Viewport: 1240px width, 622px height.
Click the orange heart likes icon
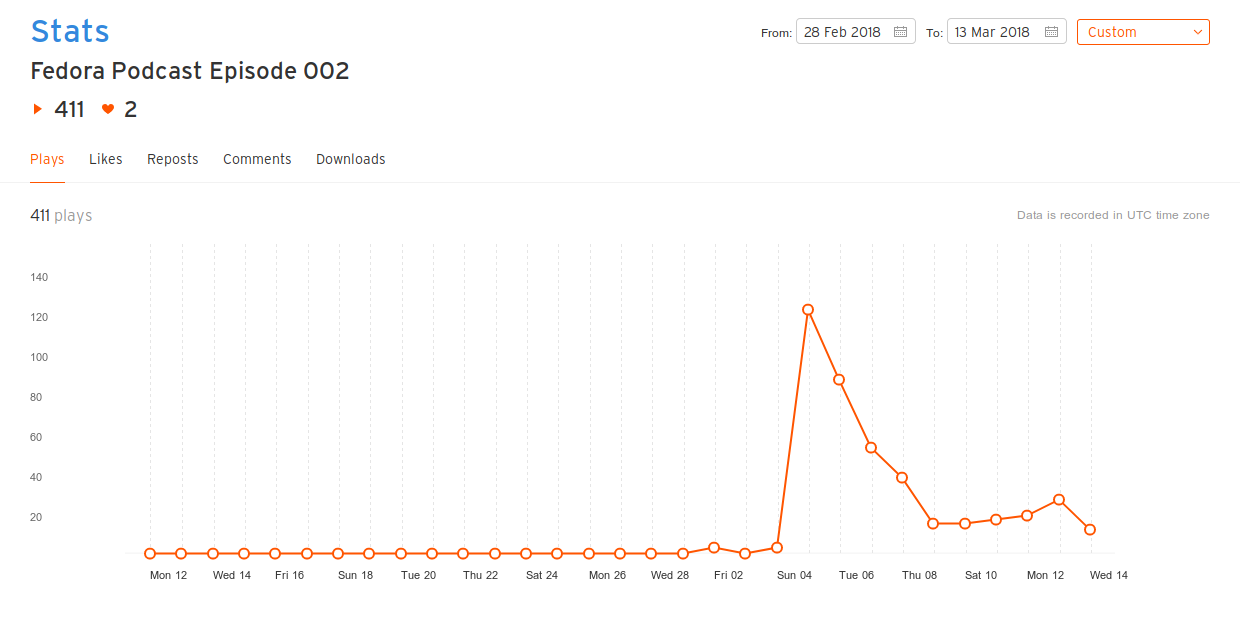tap(108, 109)
